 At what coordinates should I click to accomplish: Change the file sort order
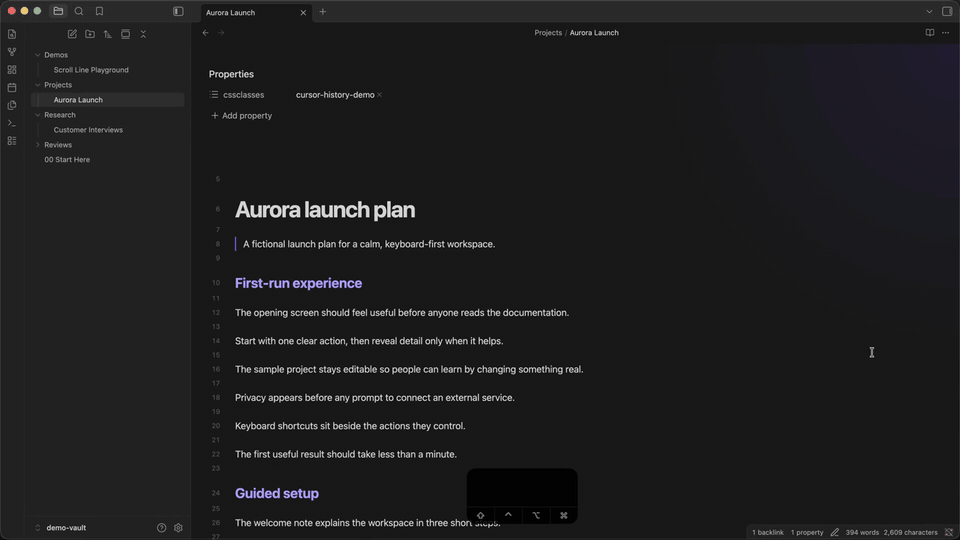point(108,34)
